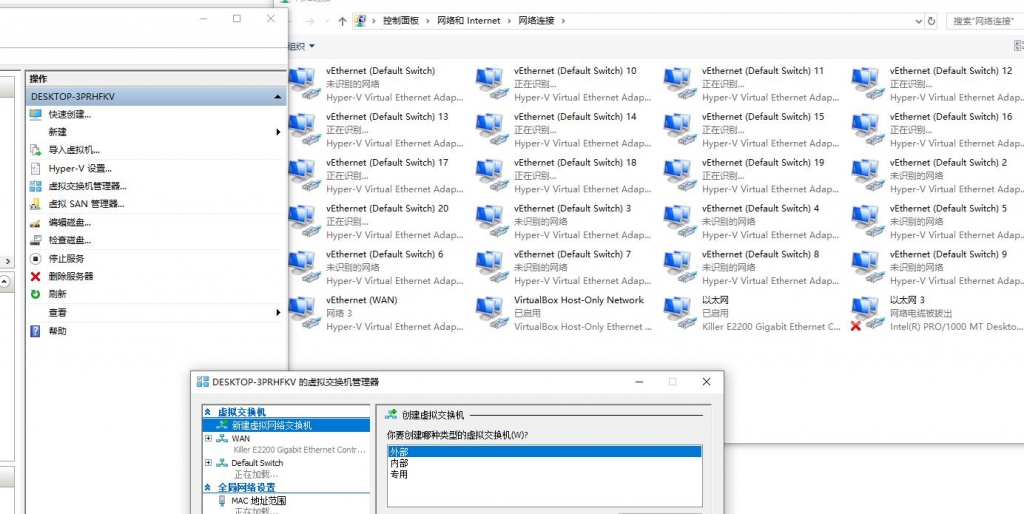1024x514 pixels.
Task: Select vEthernet (Default Switch) 7 adapter icon
Action: (490, 266)
